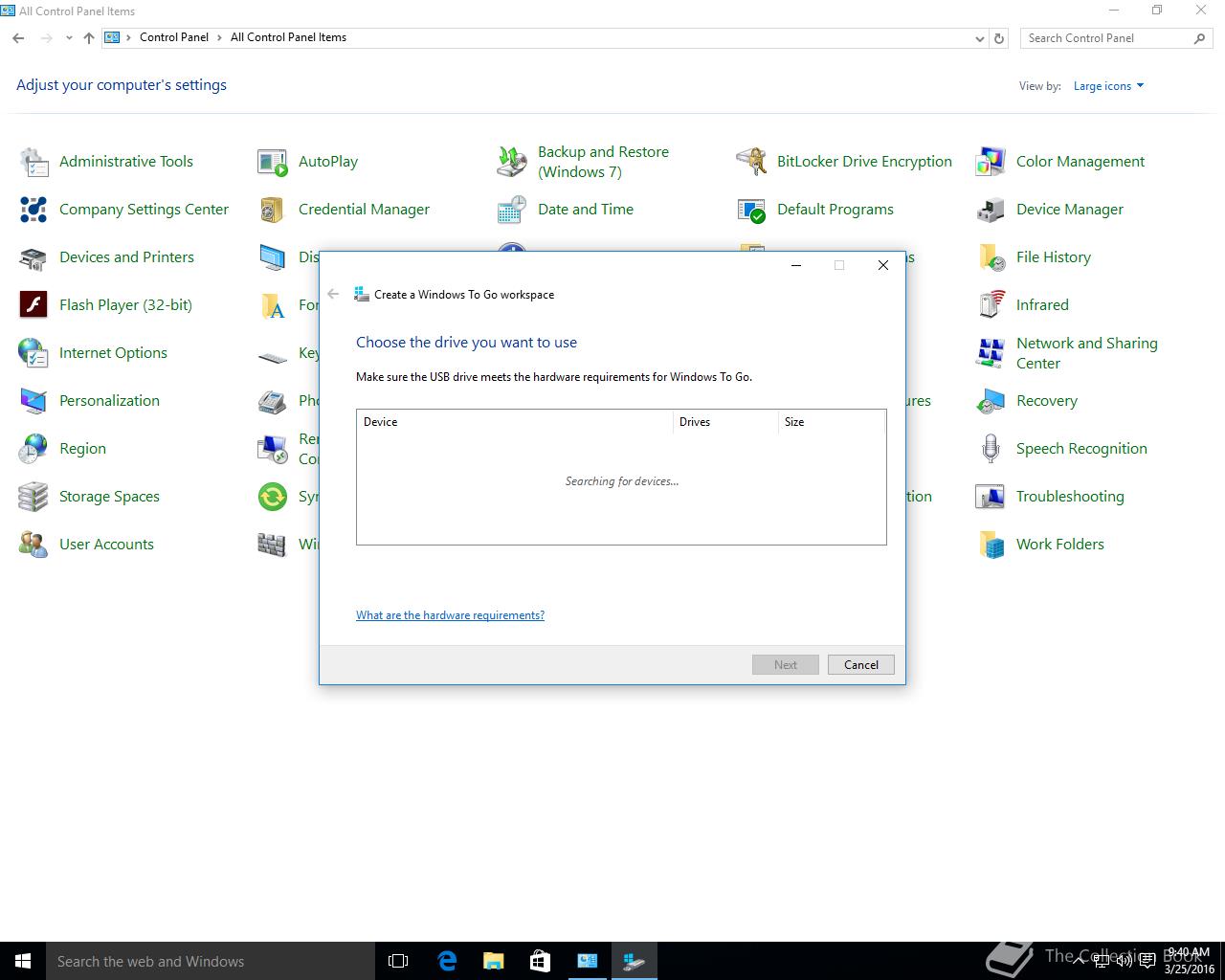Image resolution: width=1225 pixels, height=980 pixels.
Task: Open Internet Options icon
Action: coord(34,353)
